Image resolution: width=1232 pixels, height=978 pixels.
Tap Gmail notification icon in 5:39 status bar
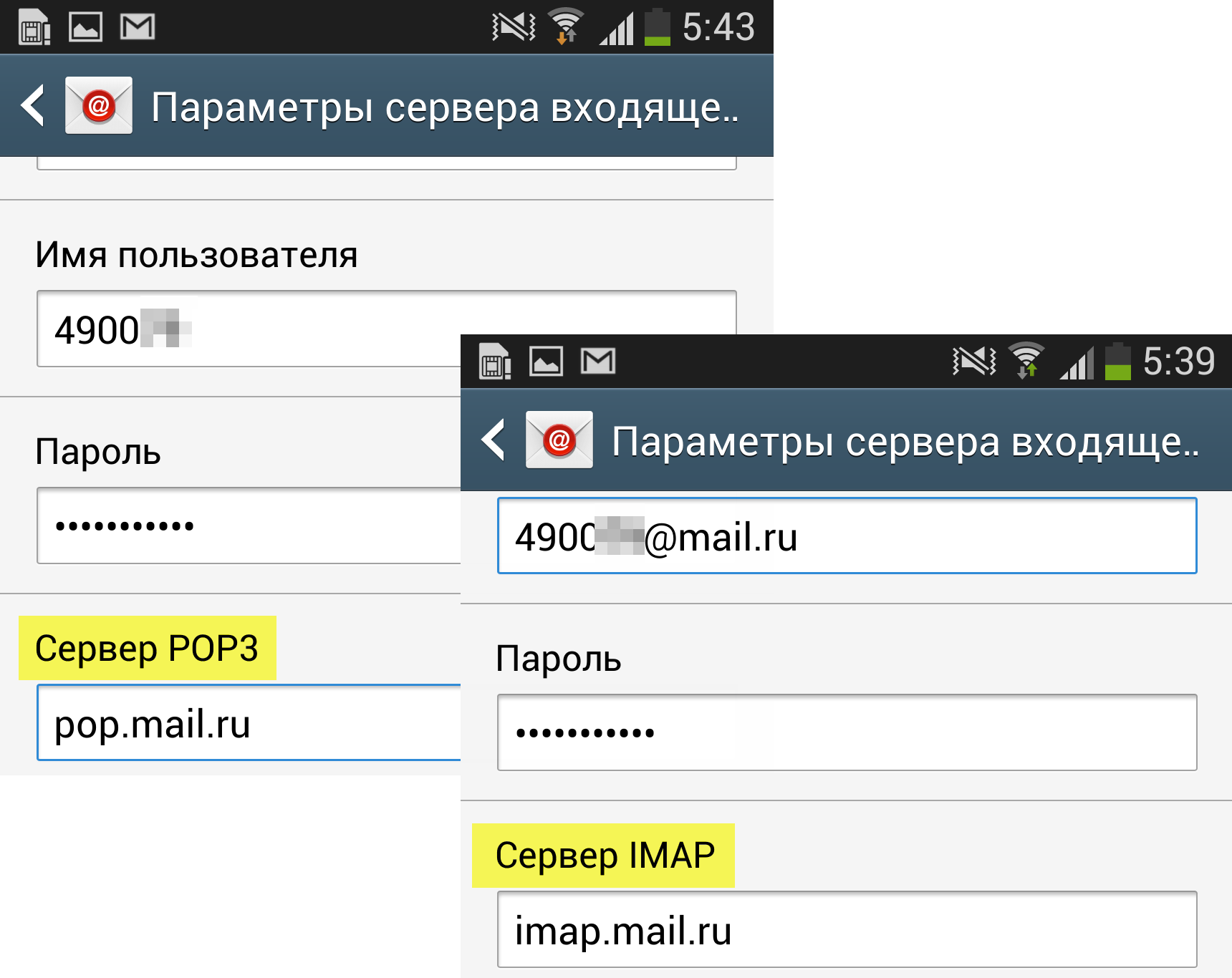click(598, 362)
